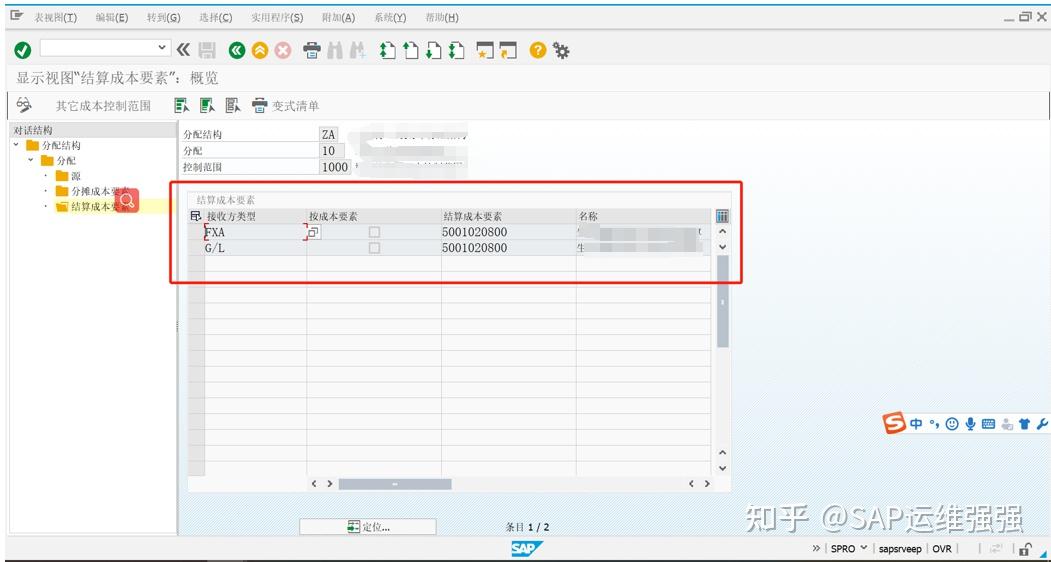Click the 分配结构 field value ZA

pos(328,134)
